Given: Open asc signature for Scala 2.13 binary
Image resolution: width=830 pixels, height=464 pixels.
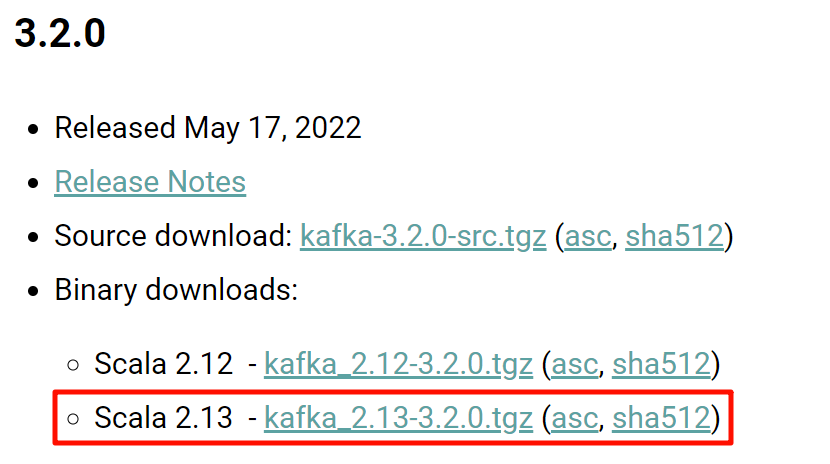Looking at the screenshot, I should tap(576, 418).
